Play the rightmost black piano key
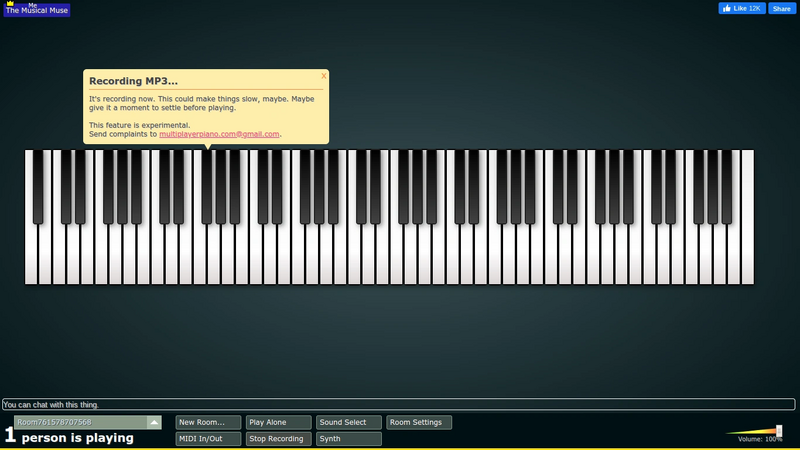The height and width of the screenshot is (450, 800). coord(727,186)
